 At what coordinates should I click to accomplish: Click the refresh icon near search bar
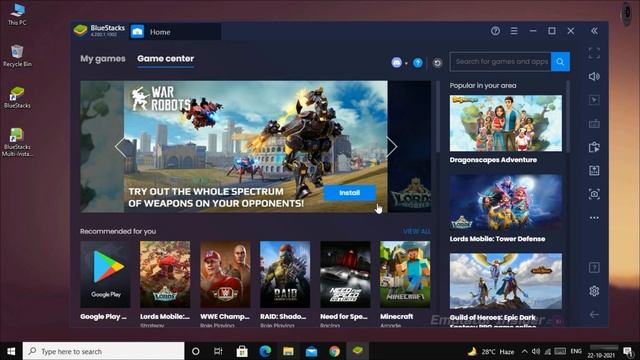click(437, 63)
